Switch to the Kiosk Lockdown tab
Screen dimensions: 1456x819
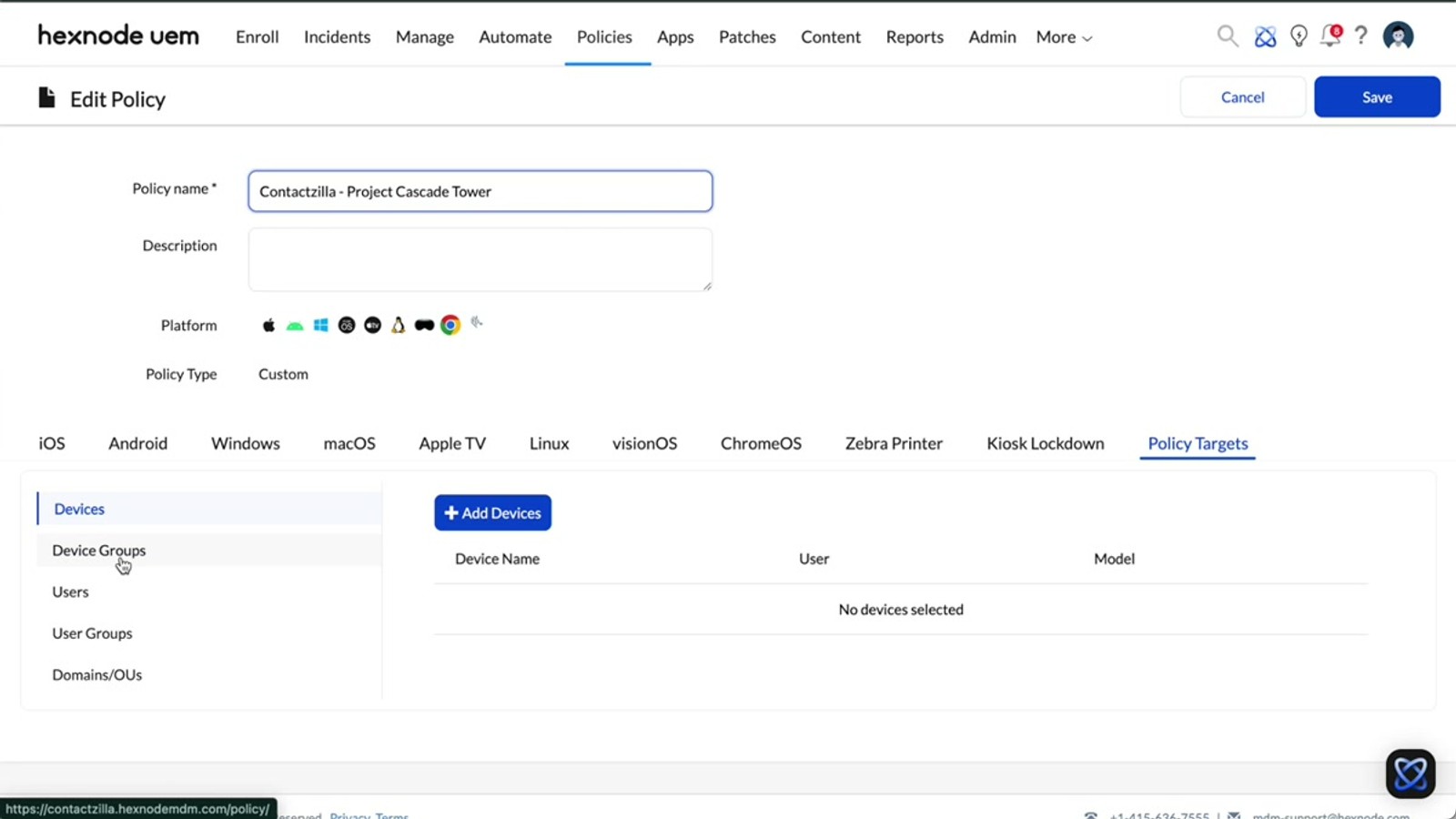click(1046, 443)
